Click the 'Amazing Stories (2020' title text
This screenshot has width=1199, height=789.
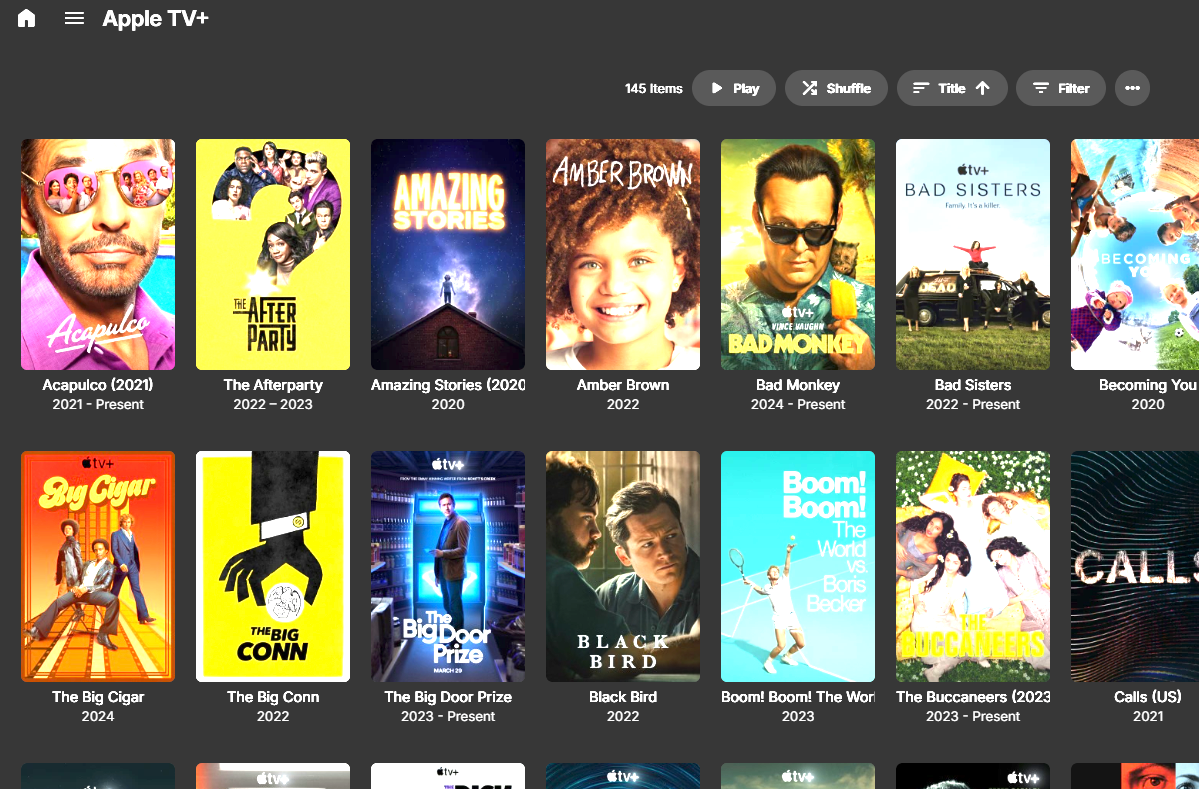tap(448, 385)
